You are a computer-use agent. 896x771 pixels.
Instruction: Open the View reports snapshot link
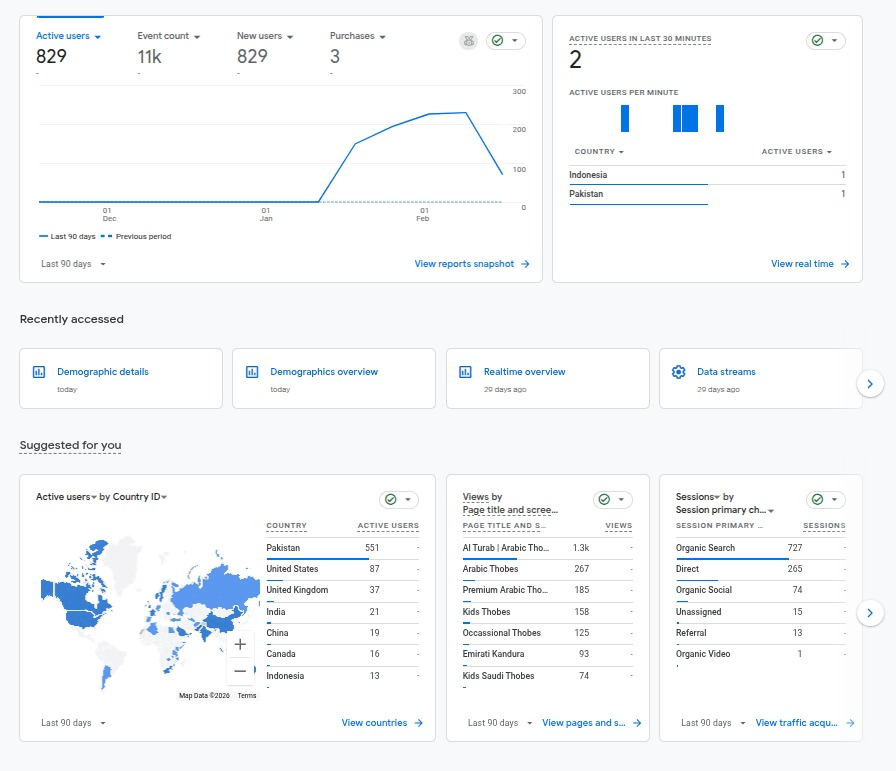coord(471,264)
